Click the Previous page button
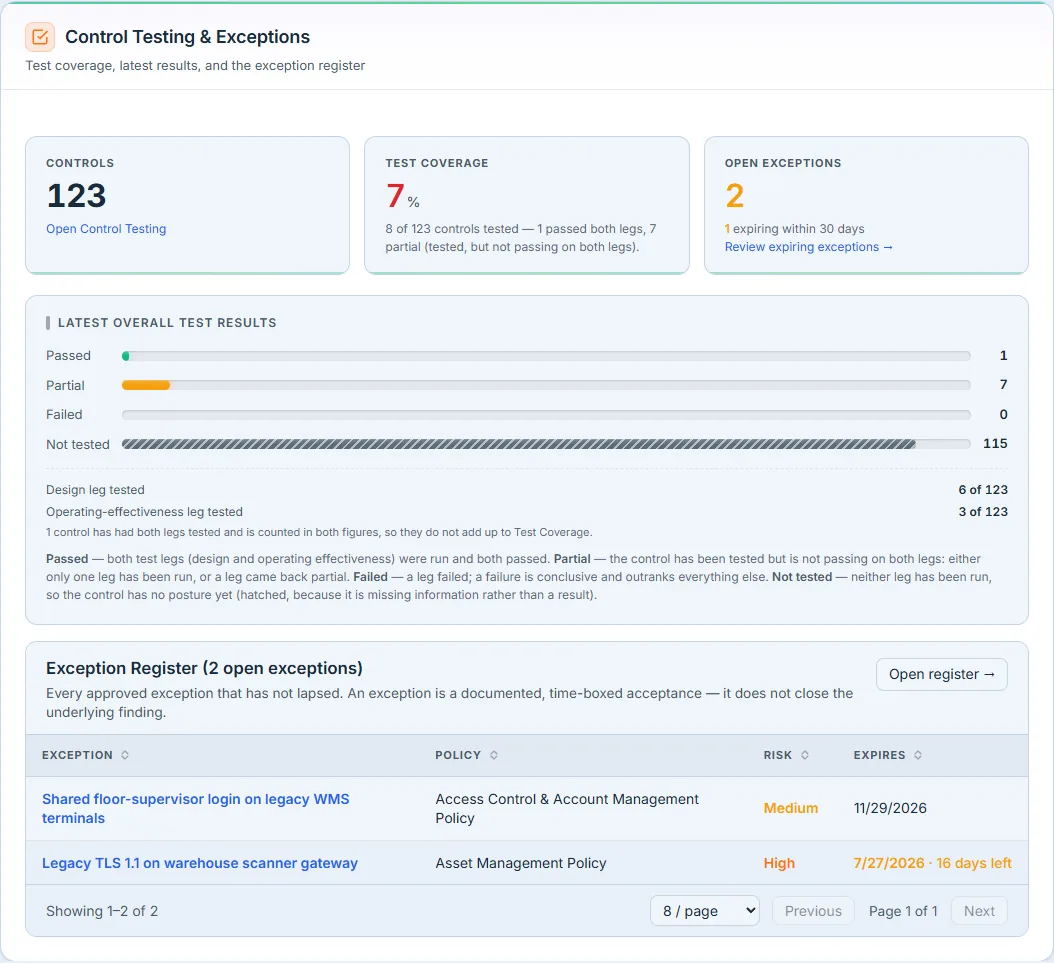The image size is (1054, 963). 813,911
